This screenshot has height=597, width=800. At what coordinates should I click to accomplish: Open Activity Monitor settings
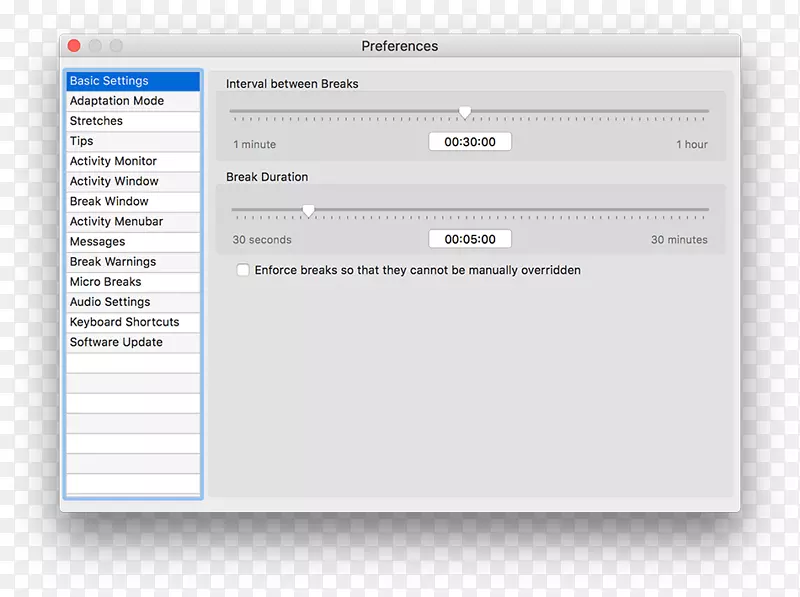coord(113,161)
